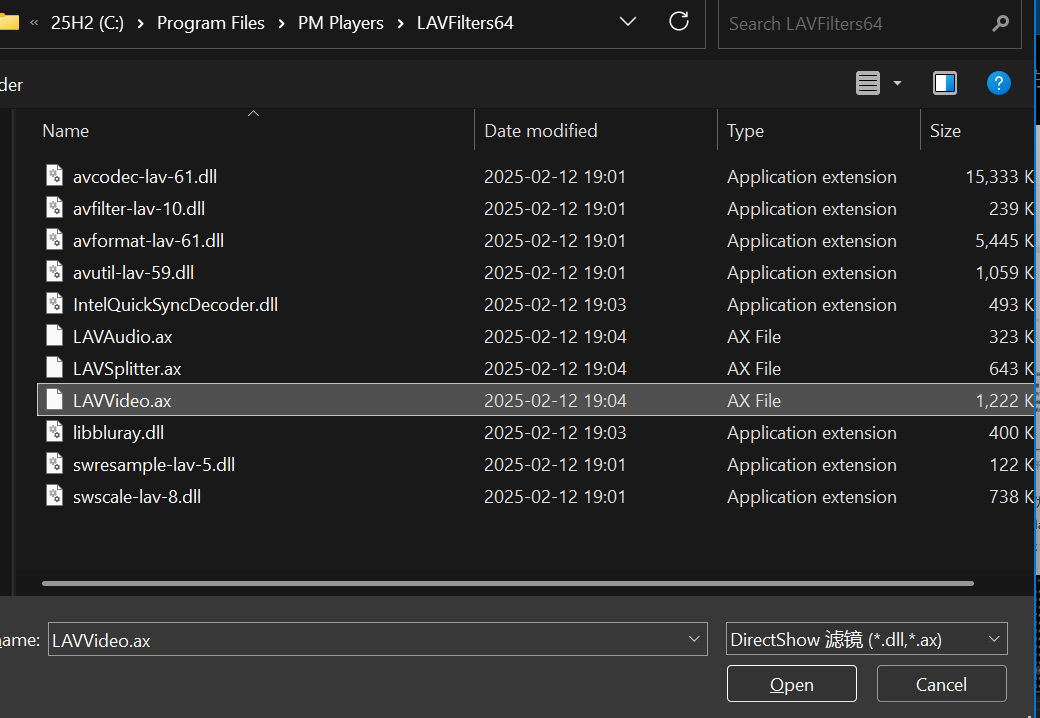Sort by the Name column header
Image resolution: width=1040 pixels, height=718 pixels.
66,131
